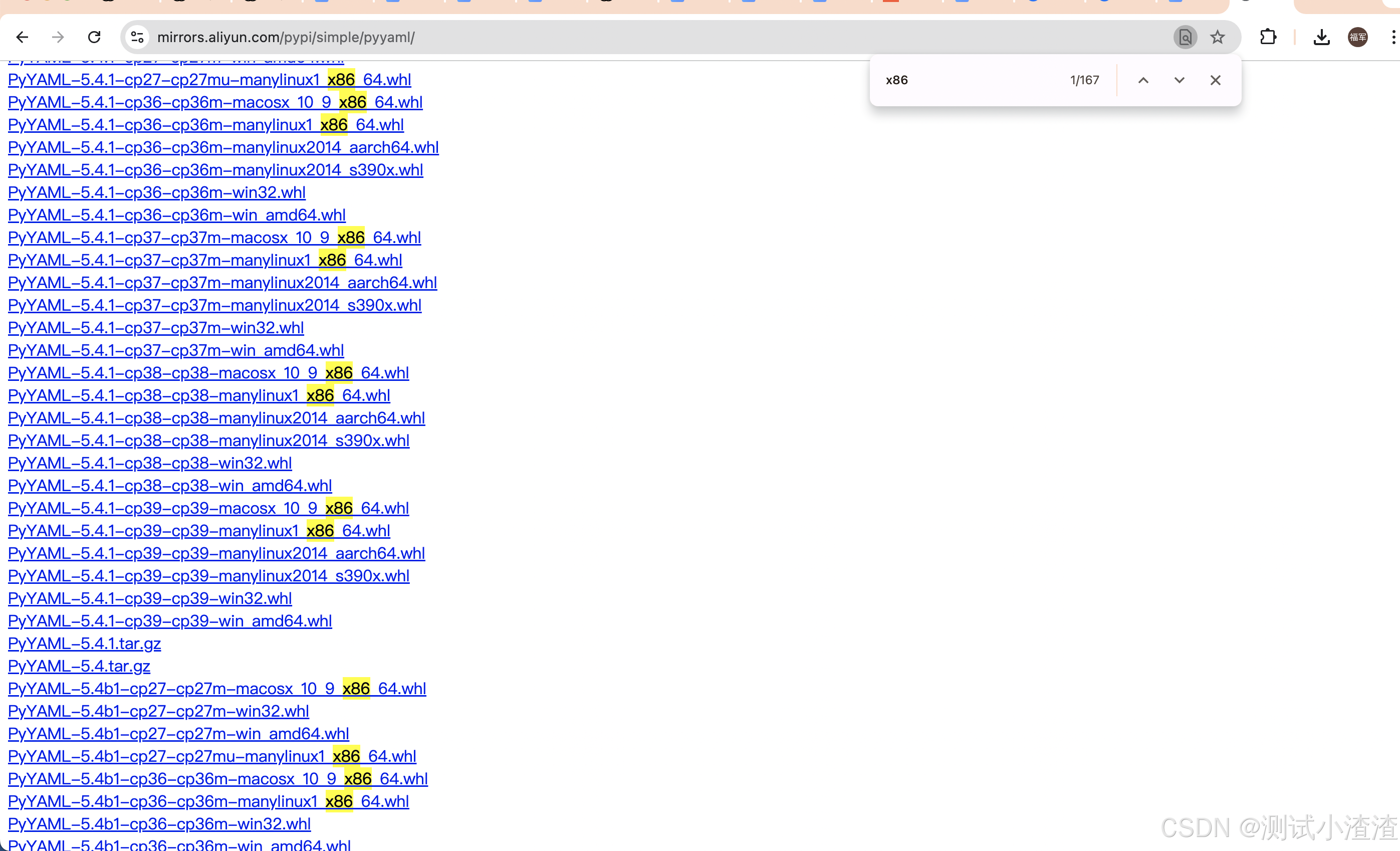Open the downloads icon
Viewport: 1400px width, 851px height.
tap(1322, 38)
